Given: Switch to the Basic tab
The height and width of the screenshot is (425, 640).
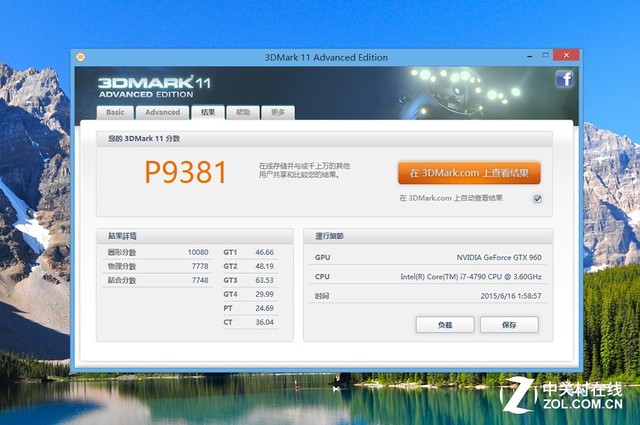Looking at the screenshot, I should pos(115,112).
